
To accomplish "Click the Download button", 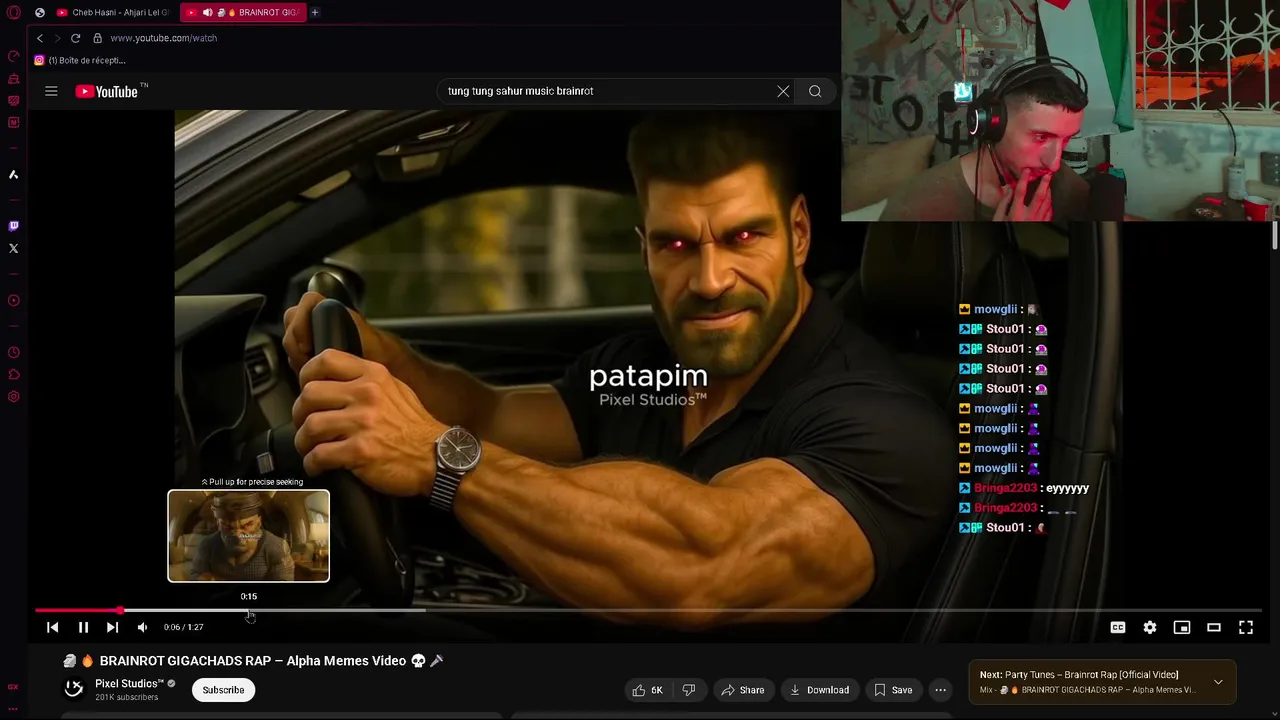I will tap(819, 690).
